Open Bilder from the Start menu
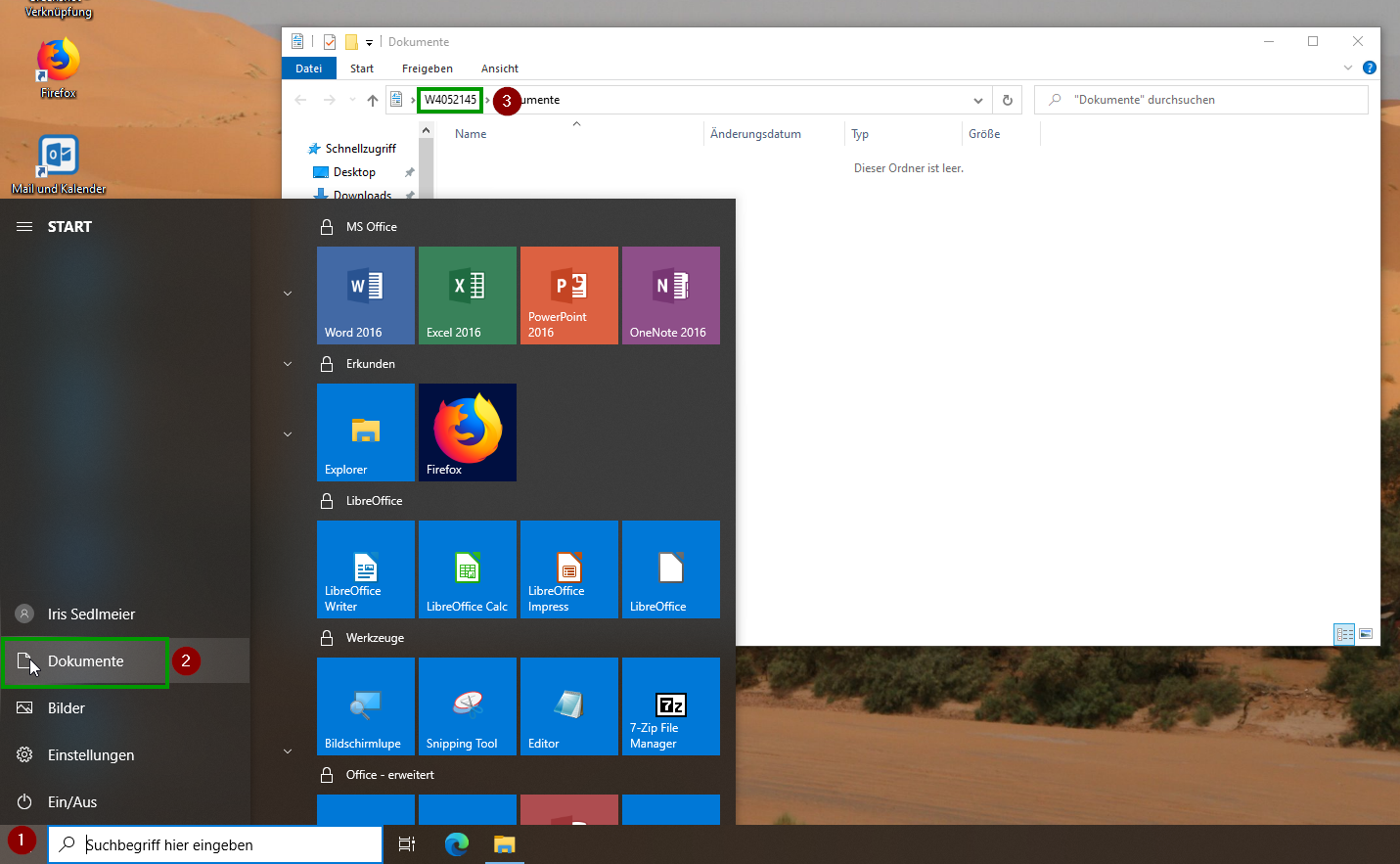The height and width of the screenshot is (864, 1400). (125, 708)
